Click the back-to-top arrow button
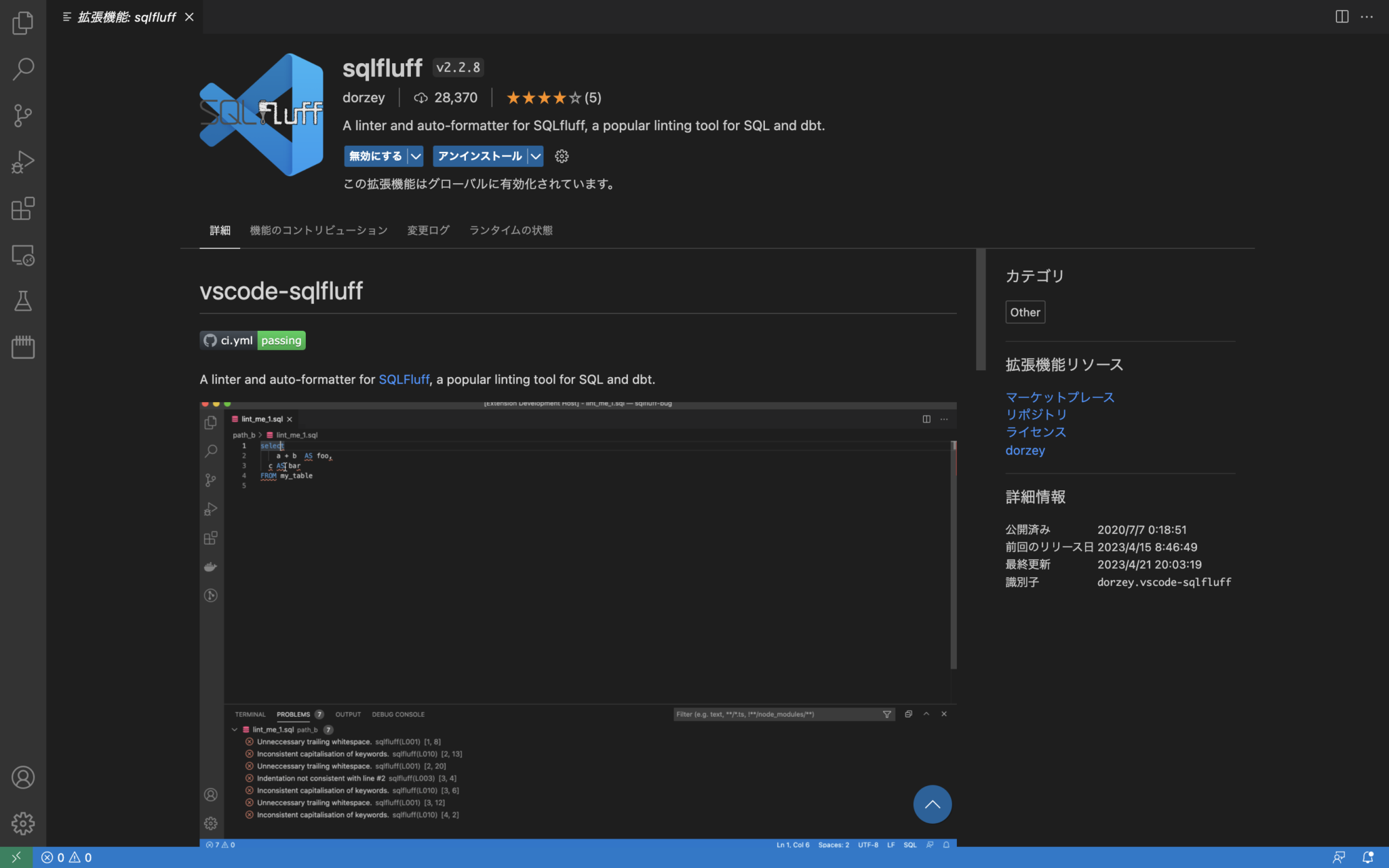 [932, 804]
